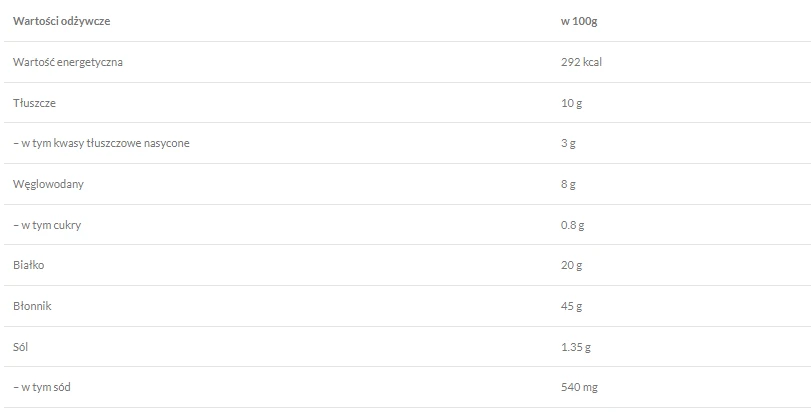Select the "8 g" carbohydrates value

568,184
